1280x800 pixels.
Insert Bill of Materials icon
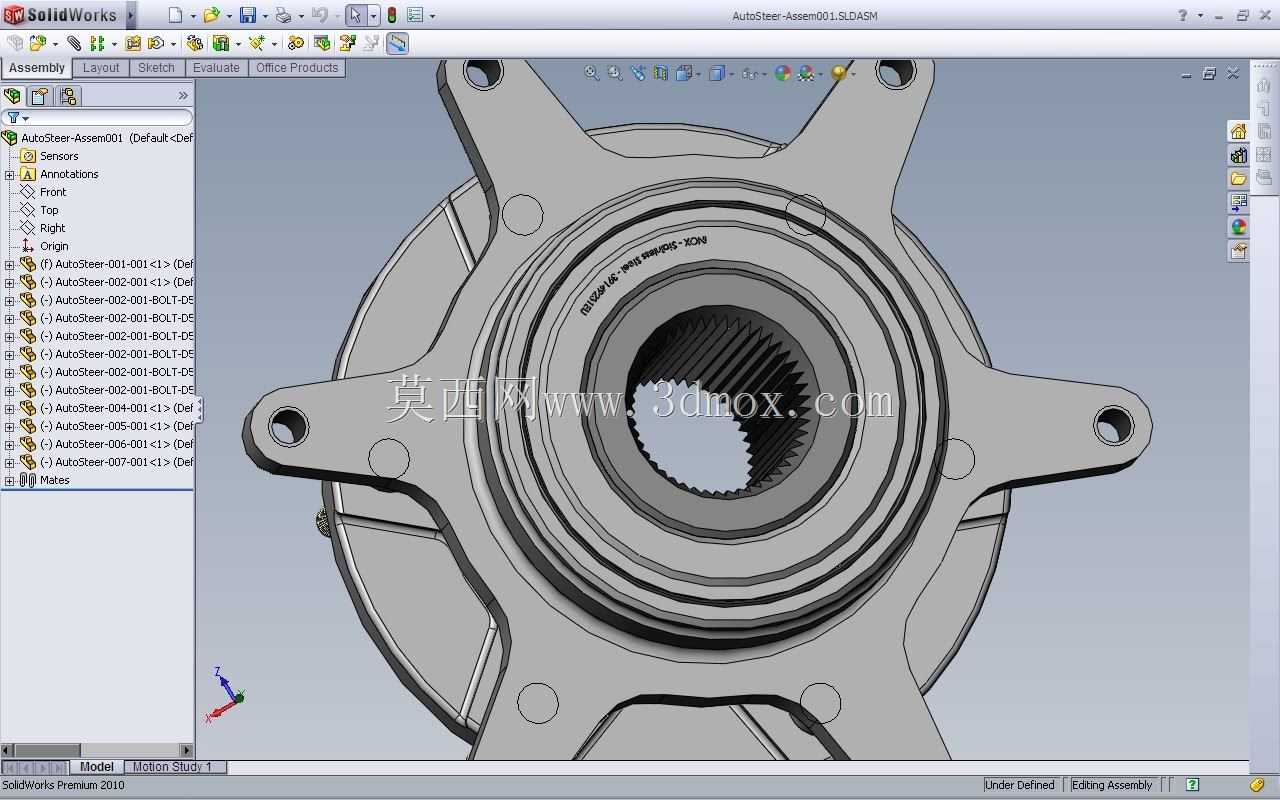tap(322, 43)
